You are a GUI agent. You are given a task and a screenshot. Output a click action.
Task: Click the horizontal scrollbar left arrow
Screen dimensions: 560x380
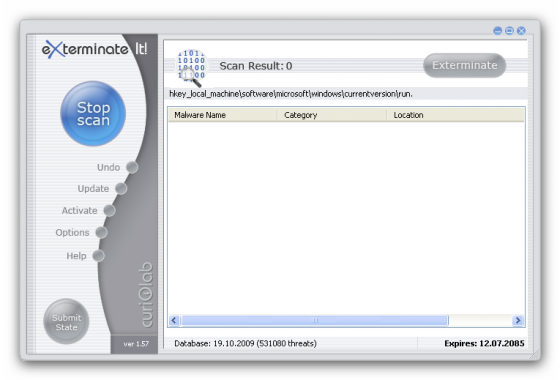click(174, 320)
